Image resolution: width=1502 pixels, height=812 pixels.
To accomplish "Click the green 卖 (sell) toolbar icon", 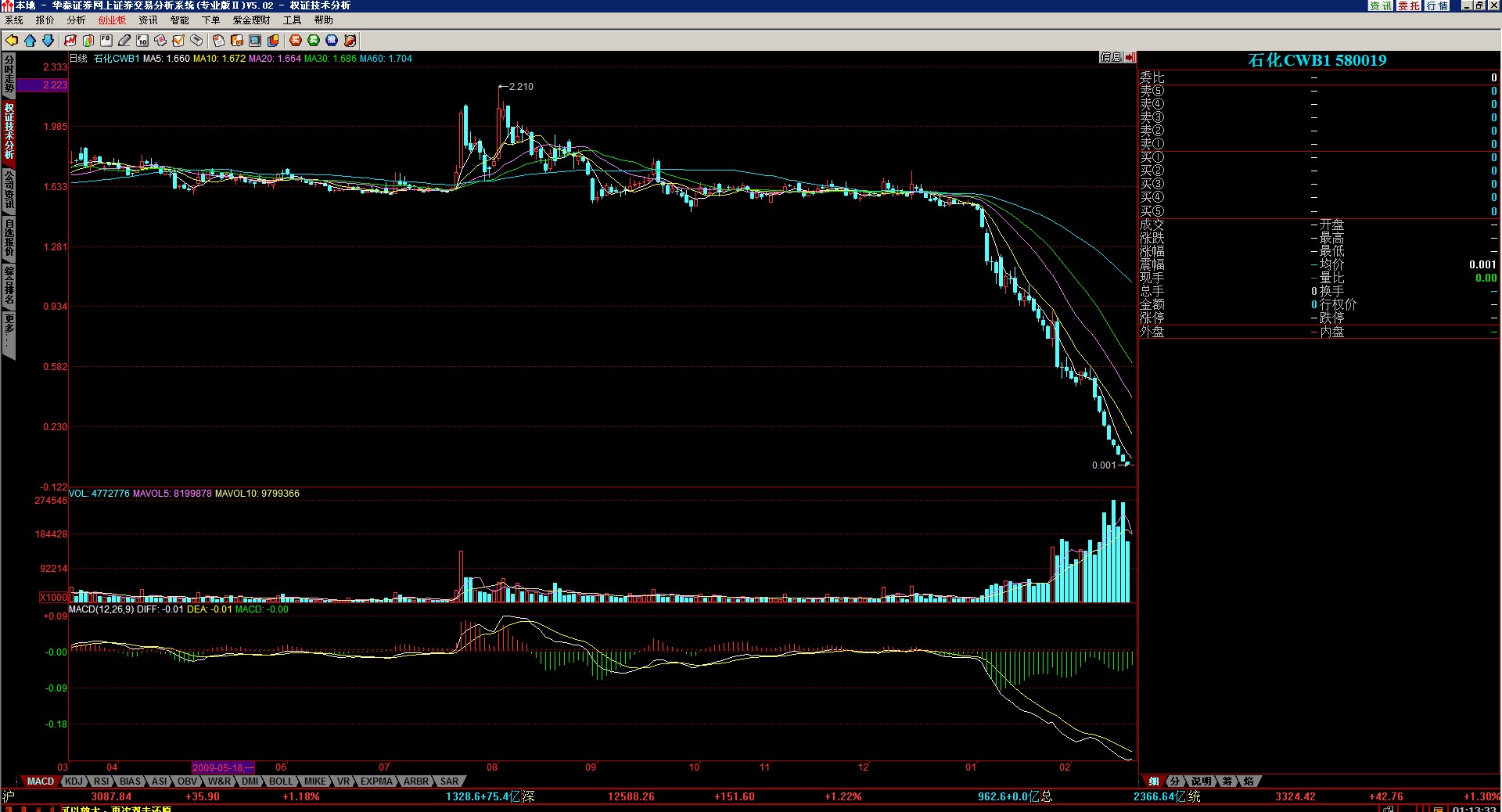I will pyautogui.click(x=314, y=41).
